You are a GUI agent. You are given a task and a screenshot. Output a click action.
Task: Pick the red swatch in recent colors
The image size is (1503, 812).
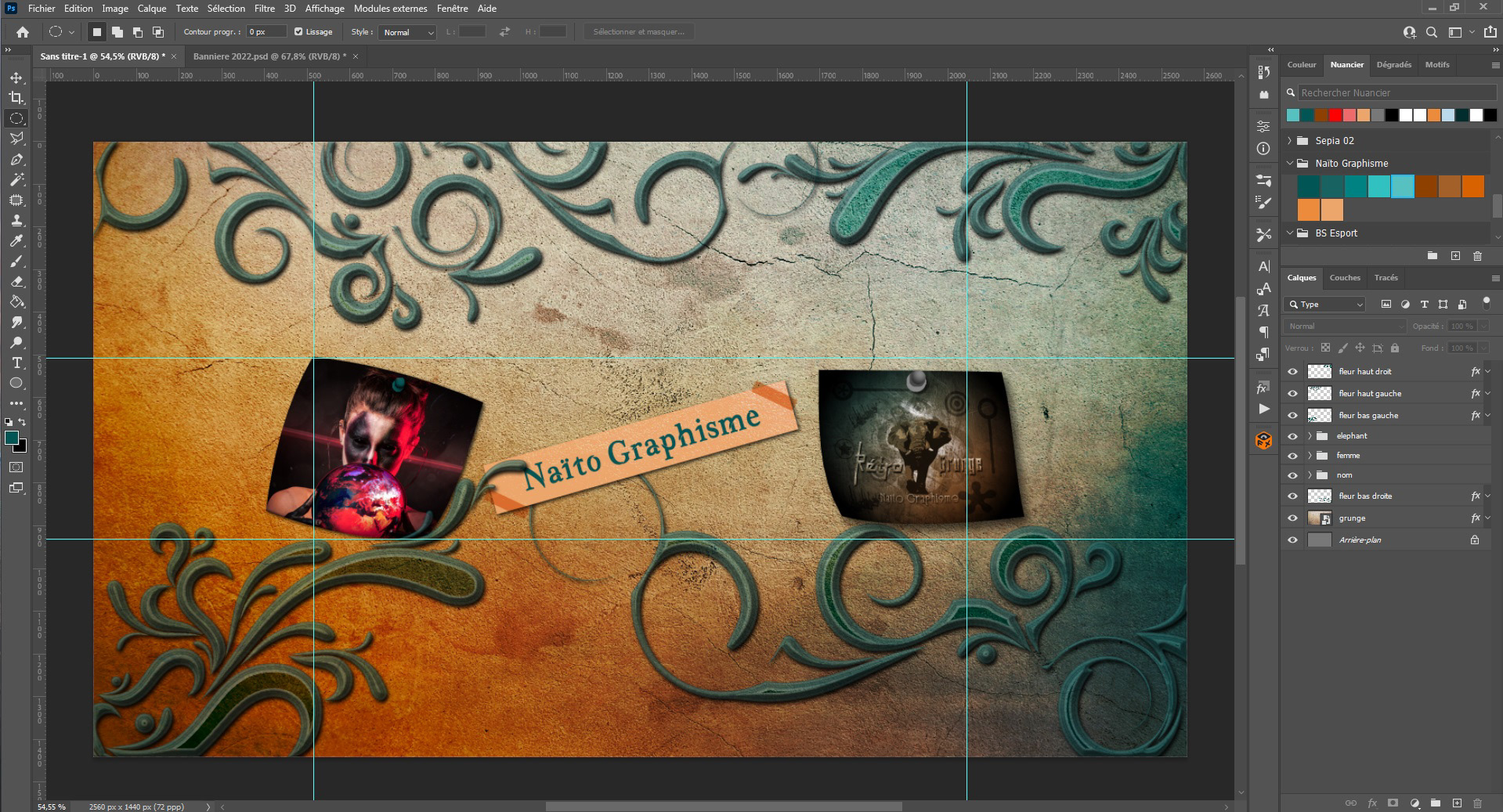coord(1335,115)
